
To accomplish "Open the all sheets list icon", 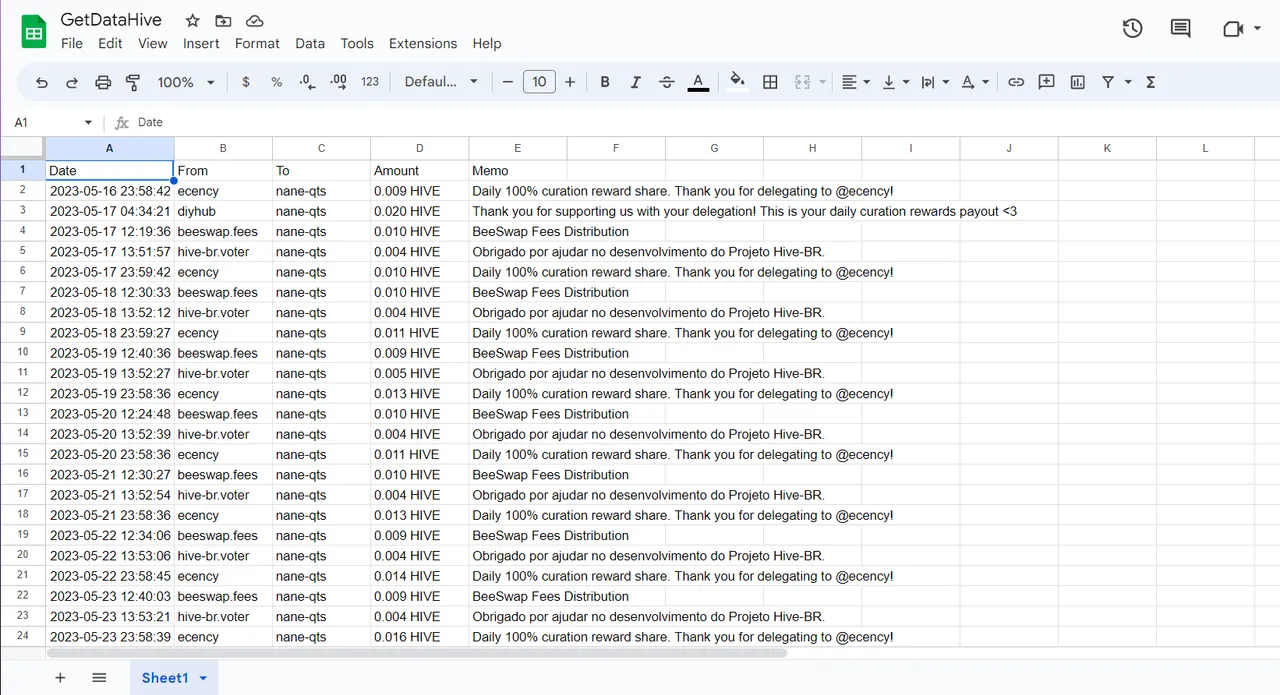I will click(99, 678).
